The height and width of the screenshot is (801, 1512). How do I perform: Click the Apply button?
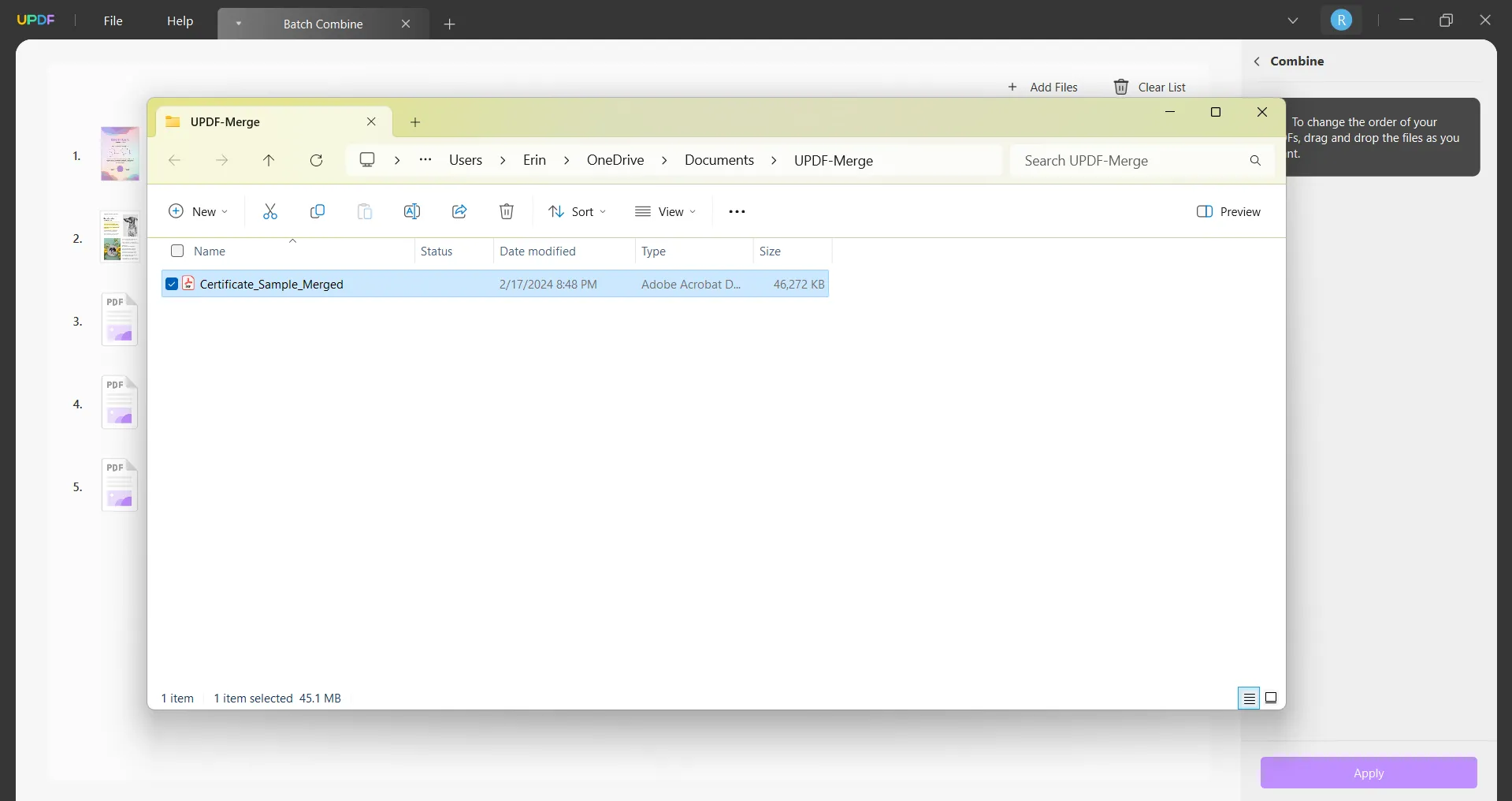click(1369, 773)
